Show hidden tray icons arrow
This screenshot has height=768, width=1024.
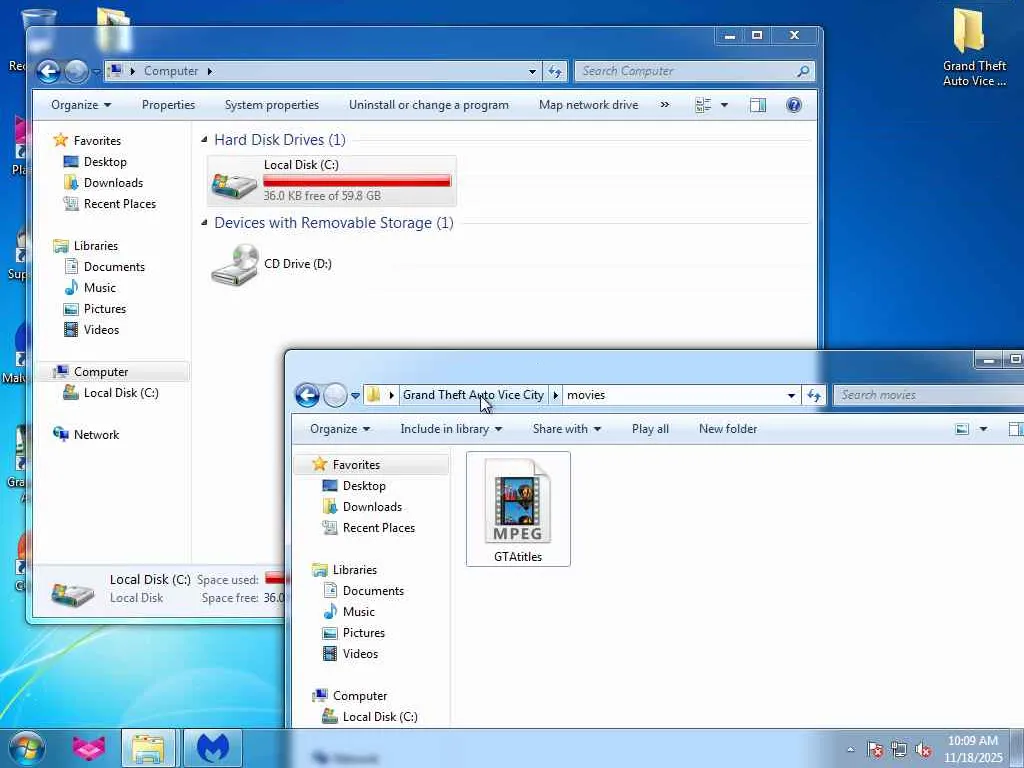850,749
